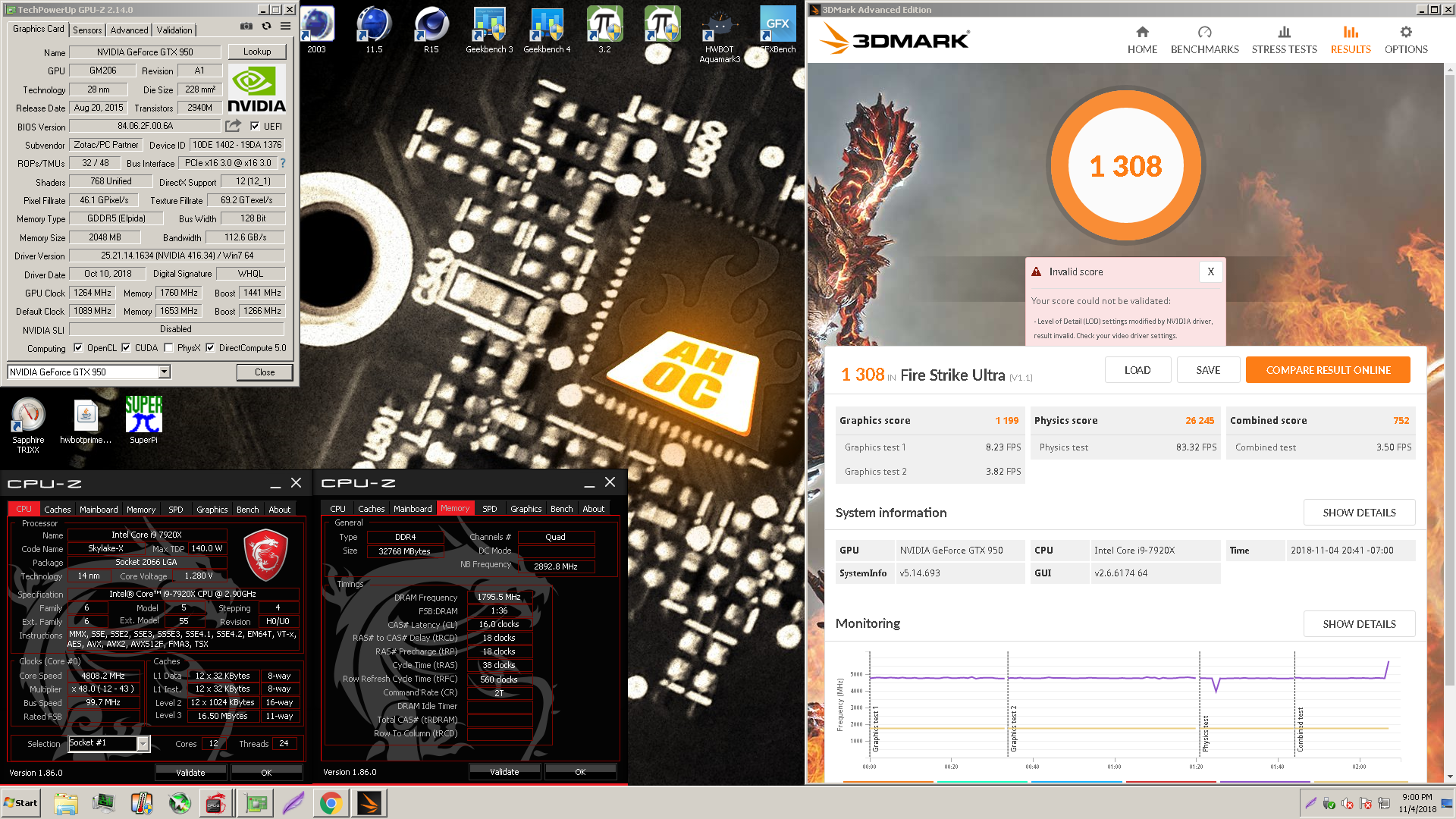Toggle the UEFI checkbox in GPU-Z
1456x819 pixels.
click(255, 127)
